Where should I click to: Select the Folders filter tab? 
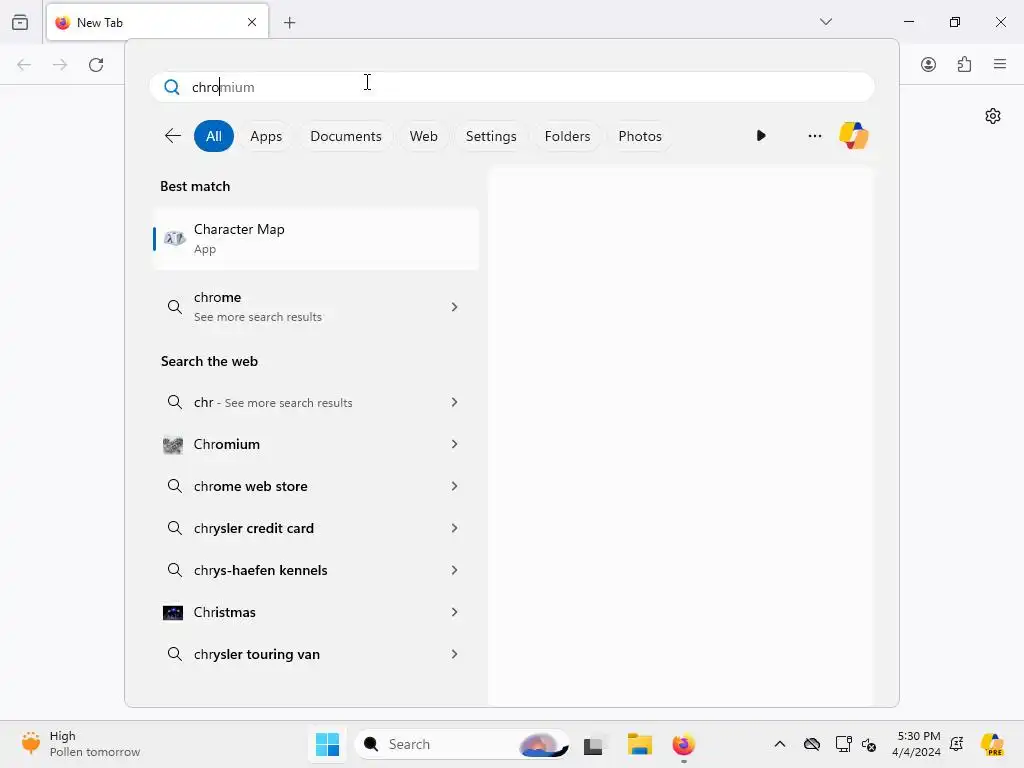(x=567, y=136)
